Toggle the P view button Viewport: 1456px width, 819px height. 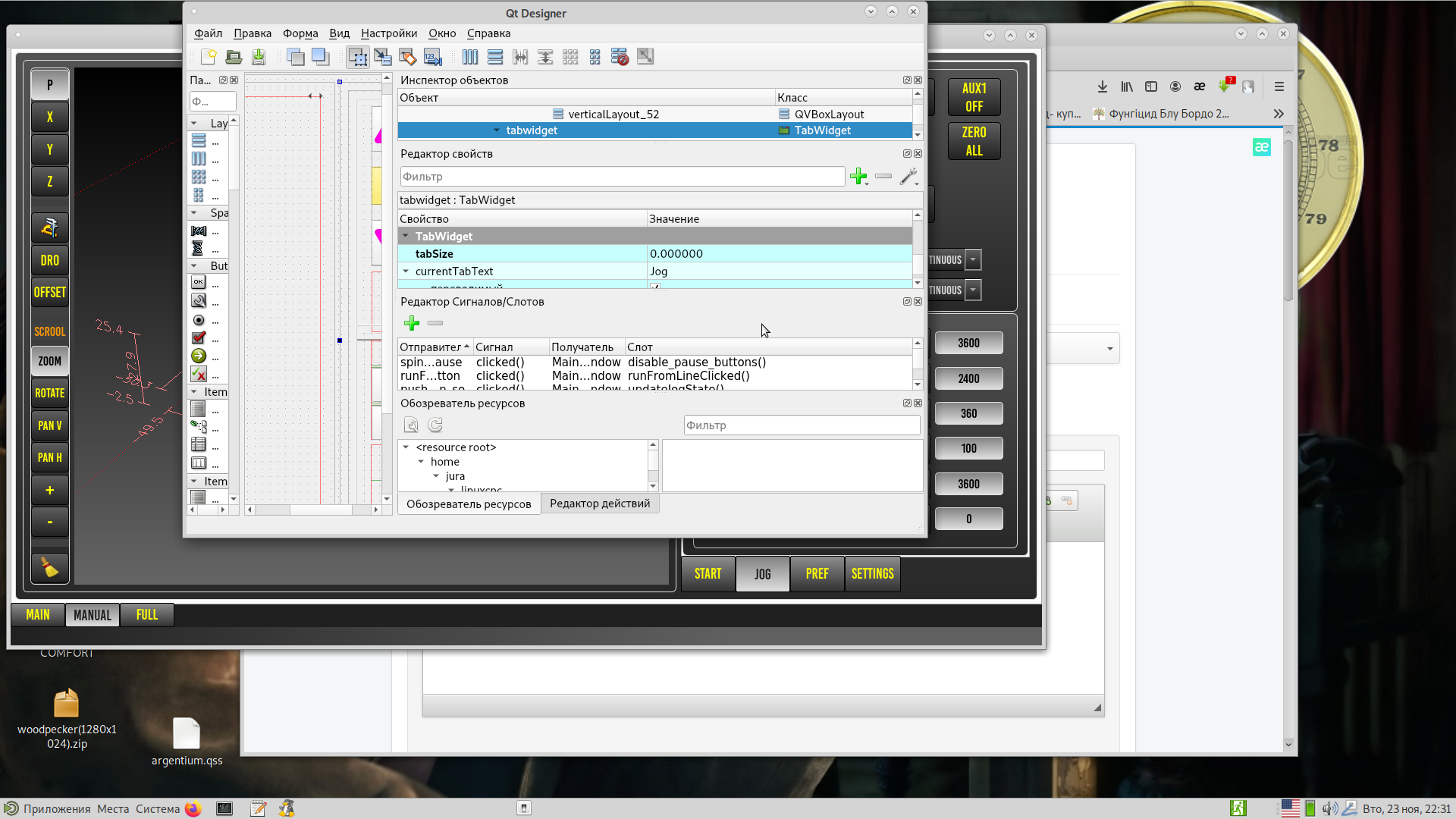point(50,85)
